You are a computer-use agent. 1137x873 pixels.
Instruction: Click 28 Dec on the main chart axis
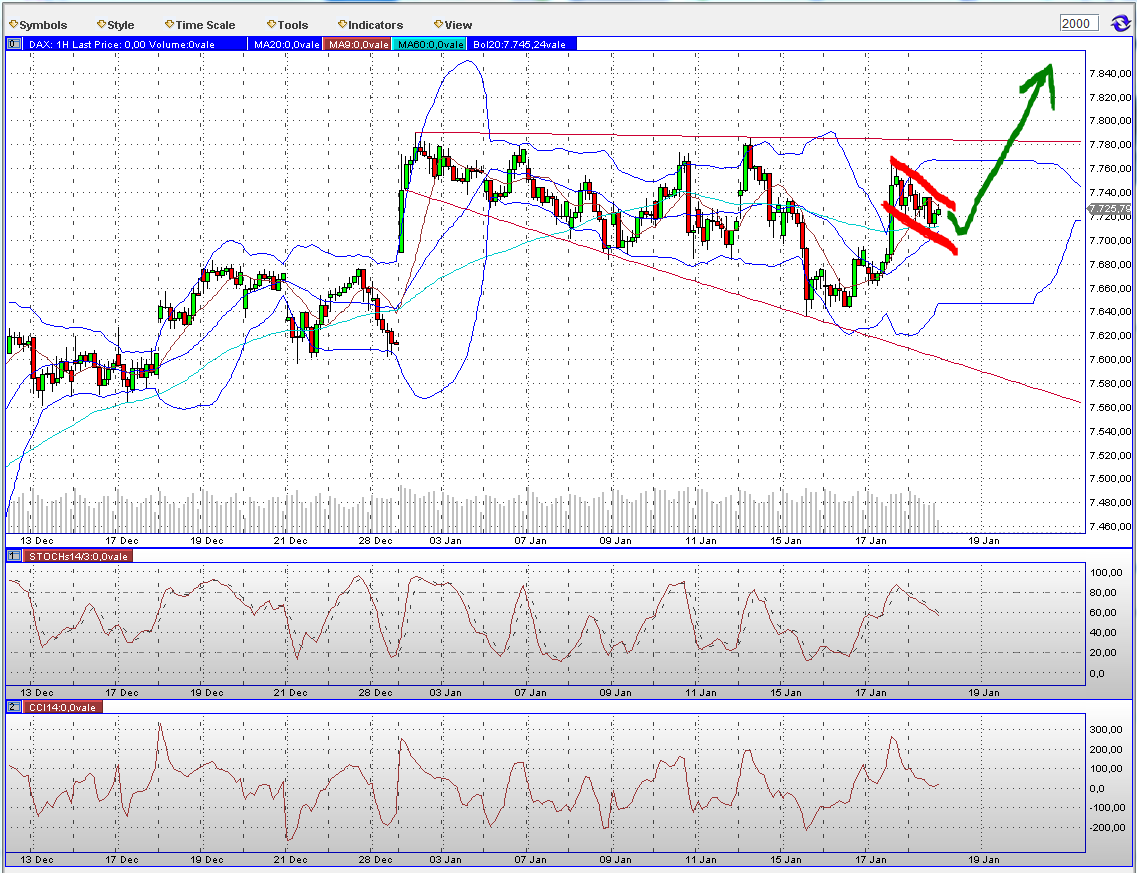click(x=376, y=540)
